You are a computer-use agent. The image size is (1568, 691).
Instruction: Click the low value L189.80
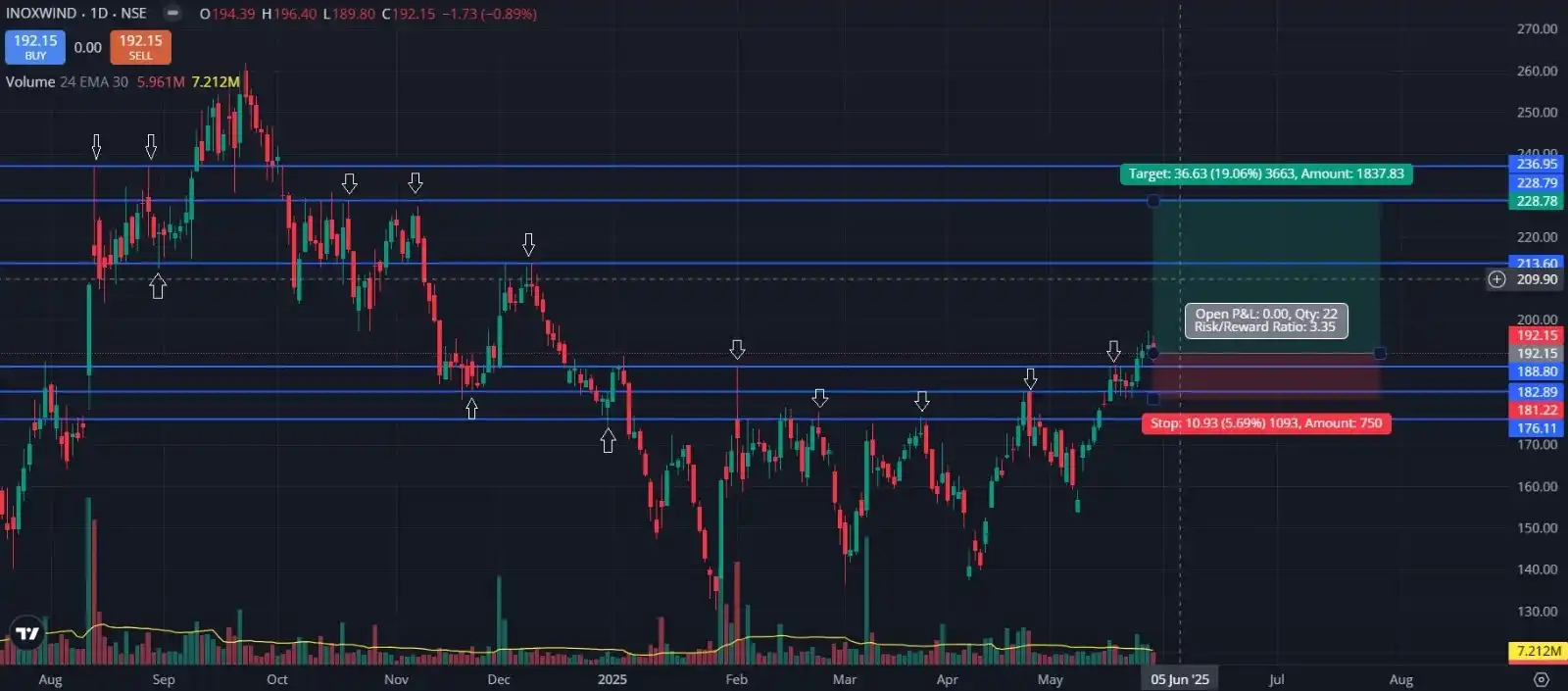(349, 14)
